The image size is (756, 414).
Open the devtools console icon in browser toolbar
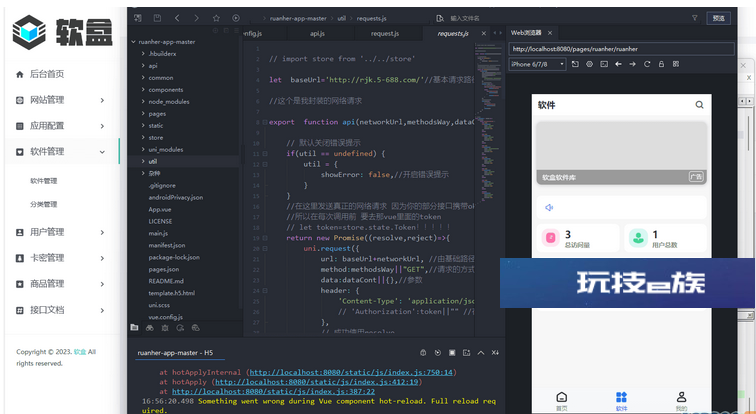coord(604,64)
